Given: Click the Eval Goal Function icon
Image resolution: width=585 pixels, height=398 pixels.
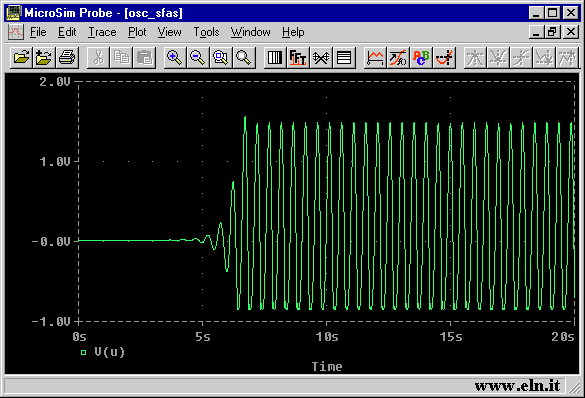Looking at the screenshot, I should pyautogui.click(x=398, y=58).
